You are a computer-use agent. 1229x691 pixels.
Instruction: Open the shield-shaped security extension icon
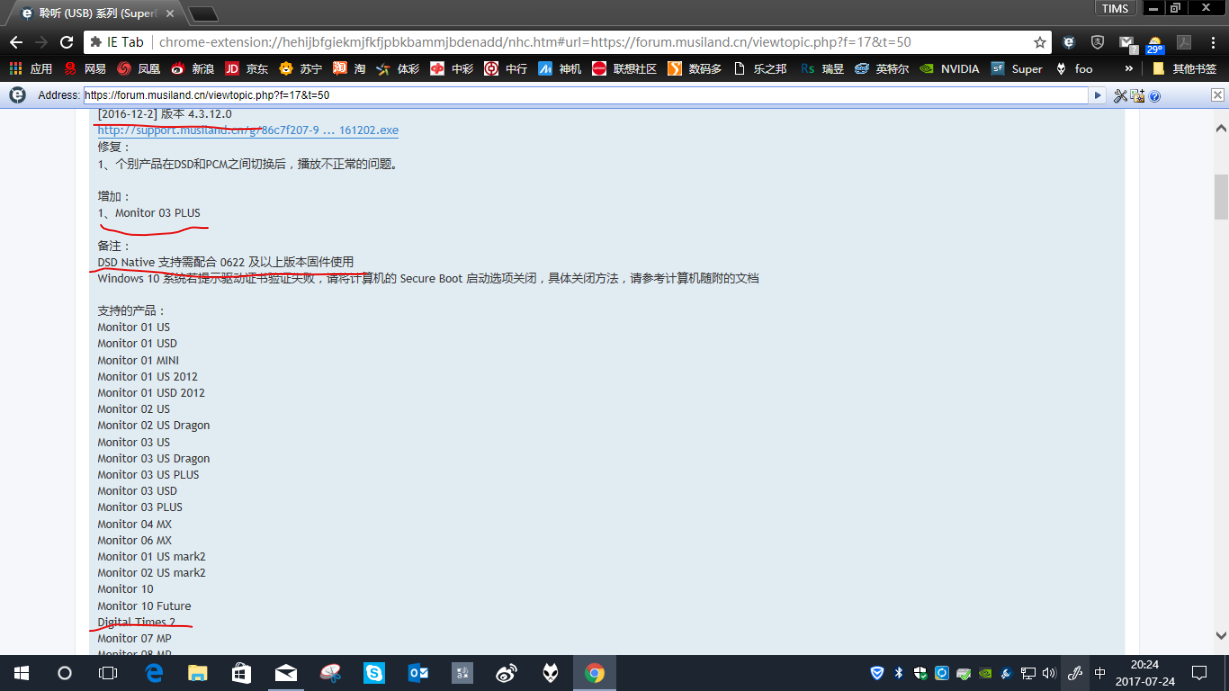pyautogui.click(x=1097, y=43)
